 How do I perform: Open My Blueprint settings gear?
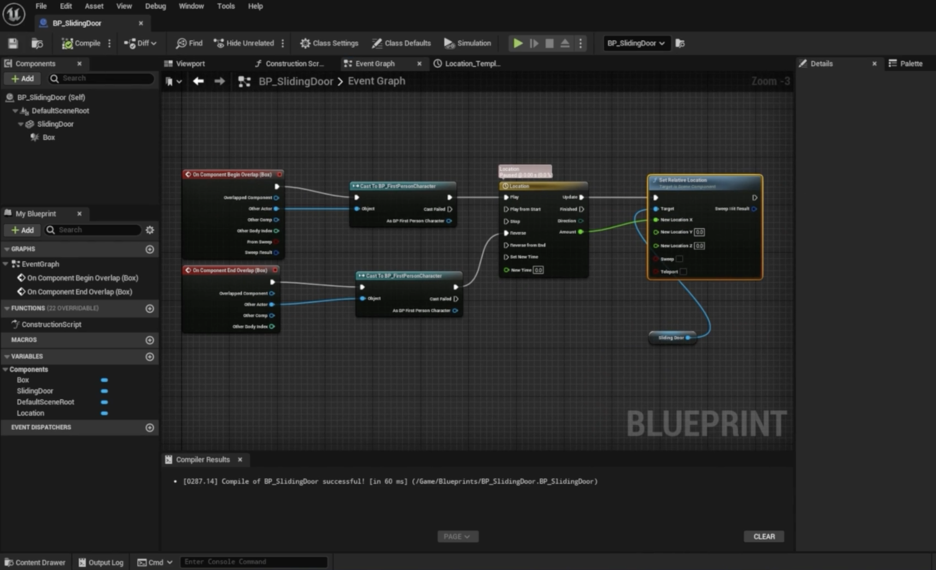150,230
